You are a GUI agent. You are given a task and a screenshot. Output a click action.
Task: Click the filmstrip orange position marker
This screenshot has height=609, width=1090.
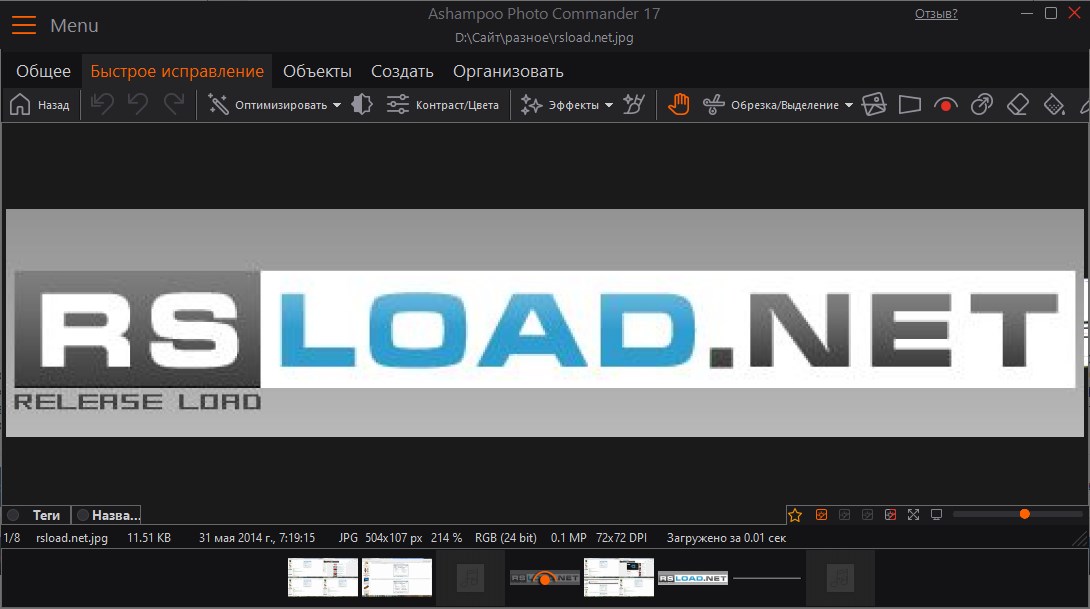point(545,578)
